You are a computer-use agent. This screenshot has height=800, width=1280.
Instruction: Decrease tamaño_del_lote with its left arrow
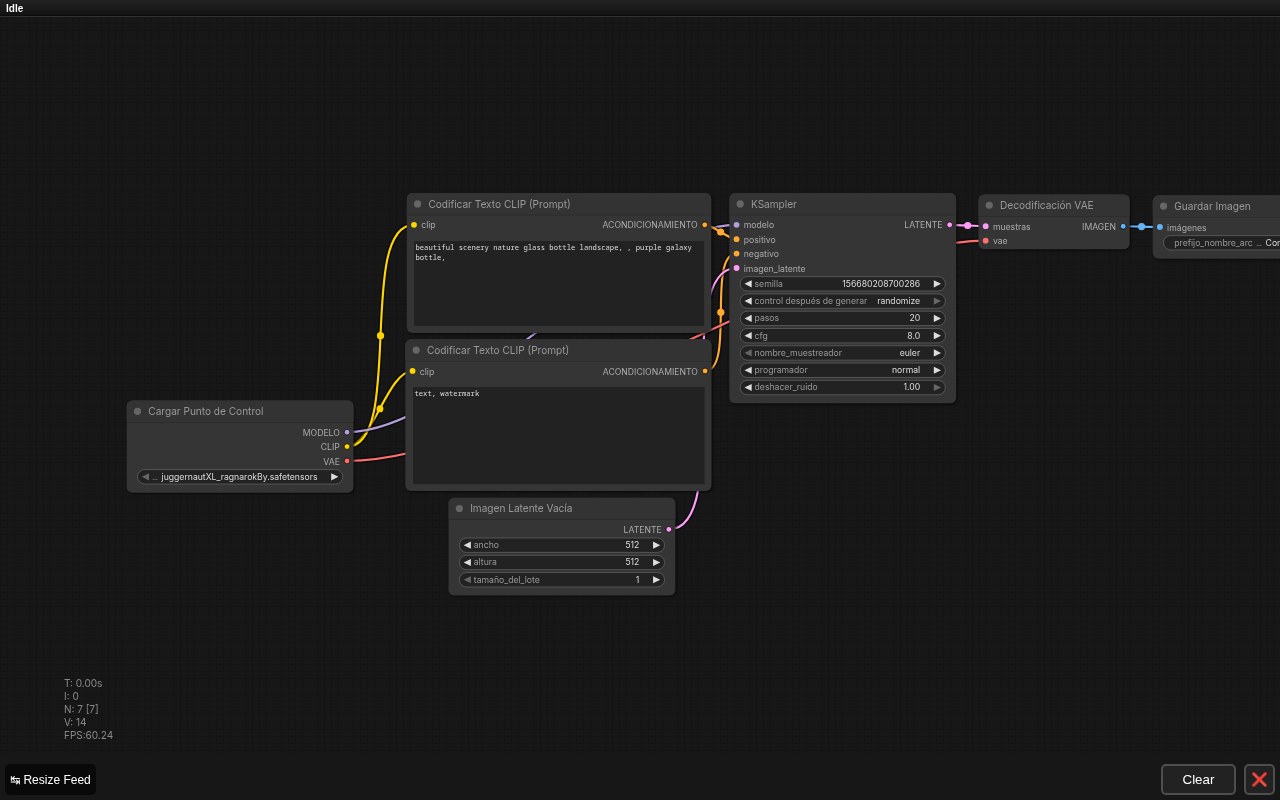(467, 580)
